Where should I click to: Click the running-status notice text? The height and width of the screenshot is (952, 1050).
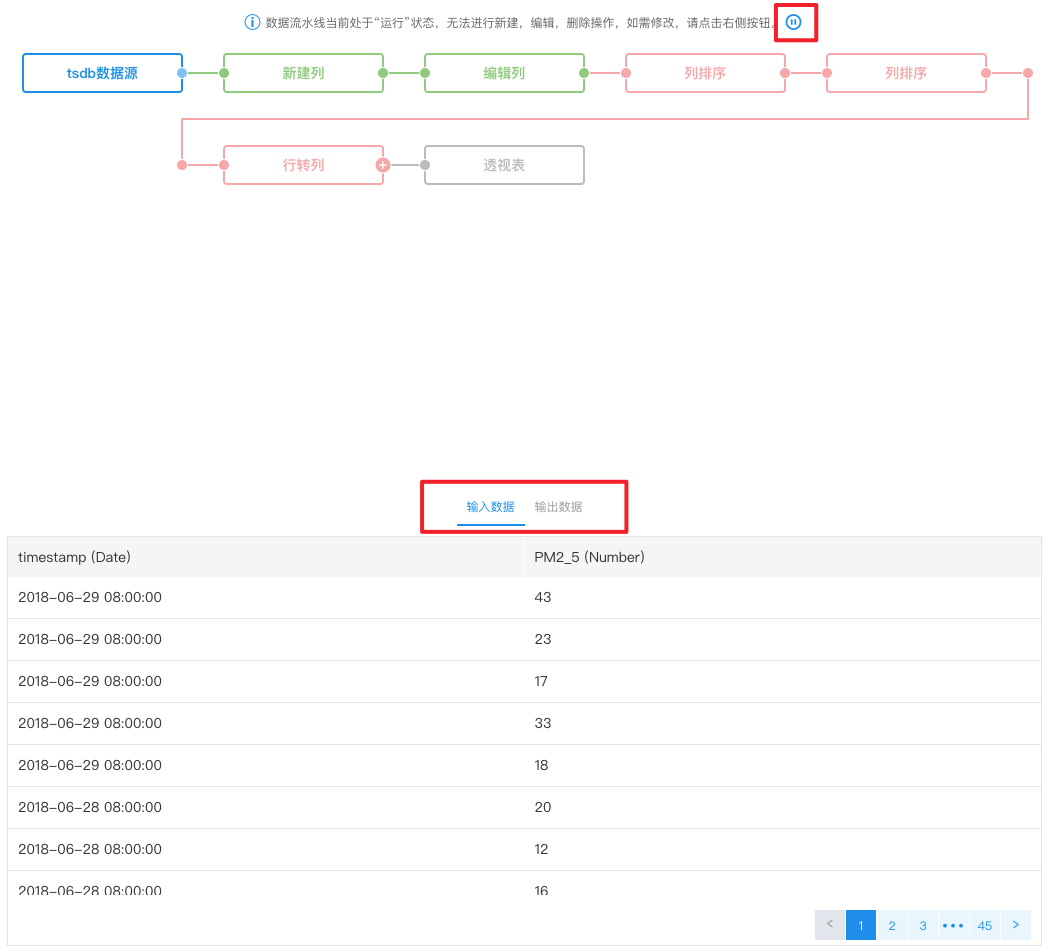tap(521, 23)
